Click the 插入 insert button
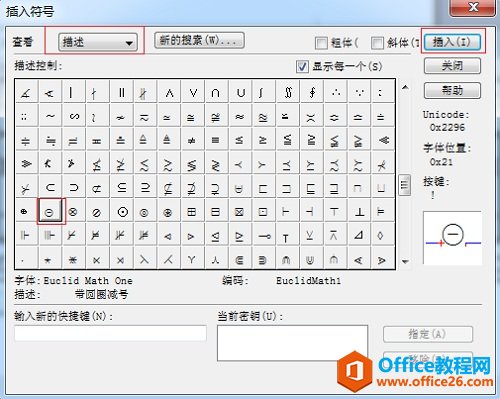Image resolution: width=500 pixels, height=399 pixels. pyautogui.click(x=452, y=42)
